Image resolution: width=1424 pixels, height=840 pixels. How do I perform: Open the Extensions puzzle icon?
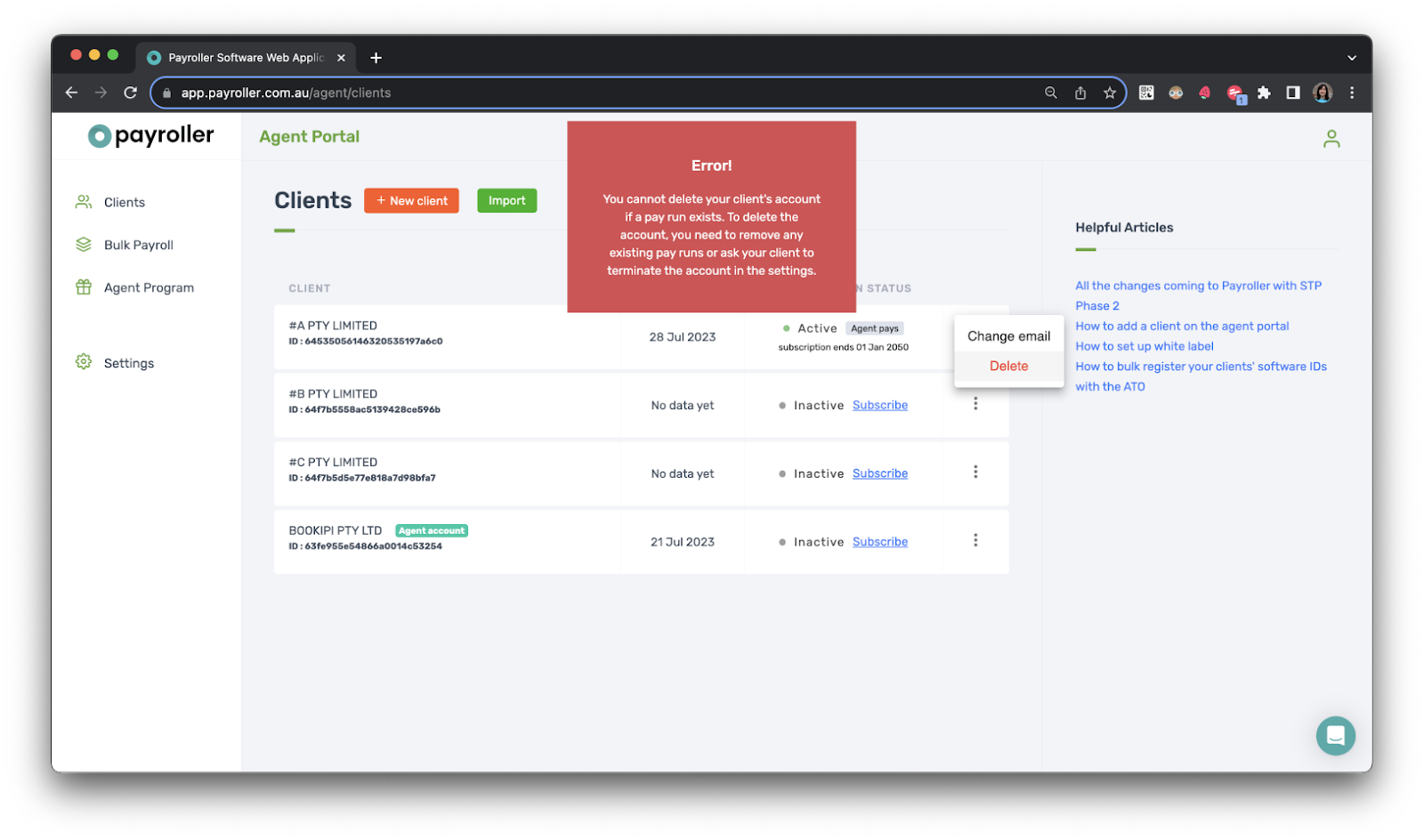click(1264, 93)
